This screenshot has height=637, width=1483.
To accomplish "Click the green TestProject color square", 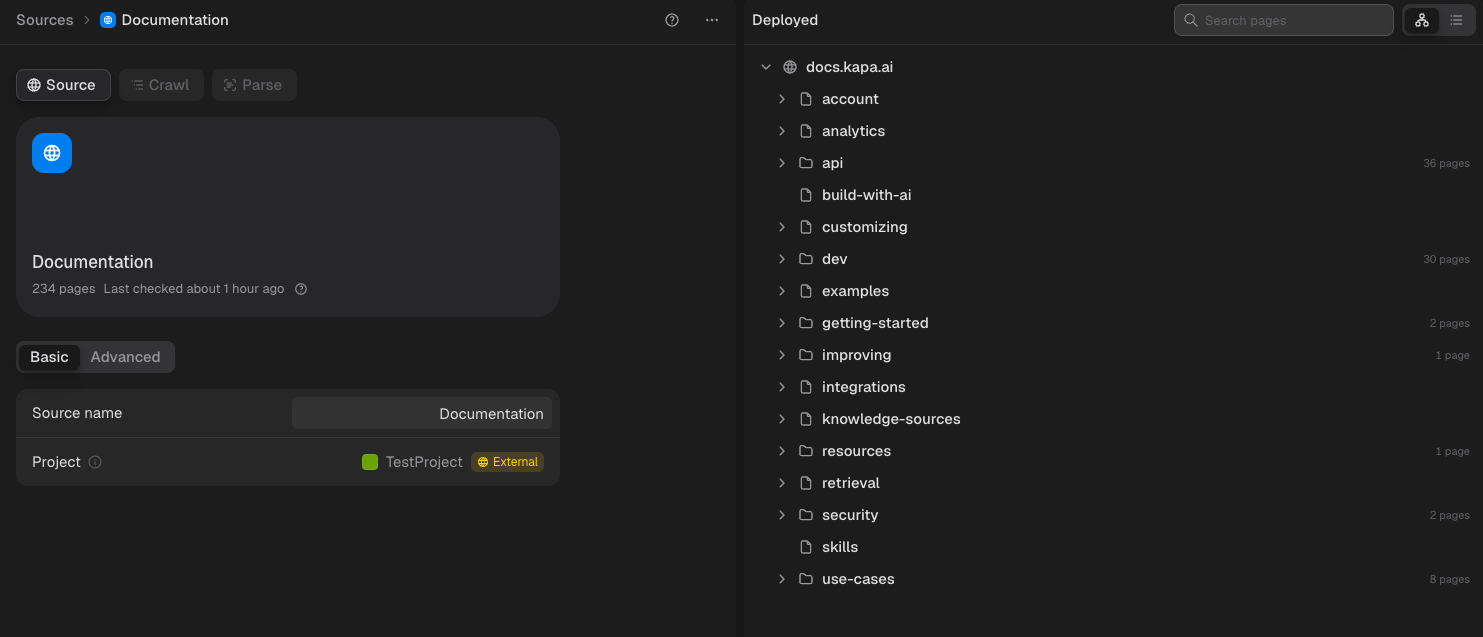I will (370, 462).
